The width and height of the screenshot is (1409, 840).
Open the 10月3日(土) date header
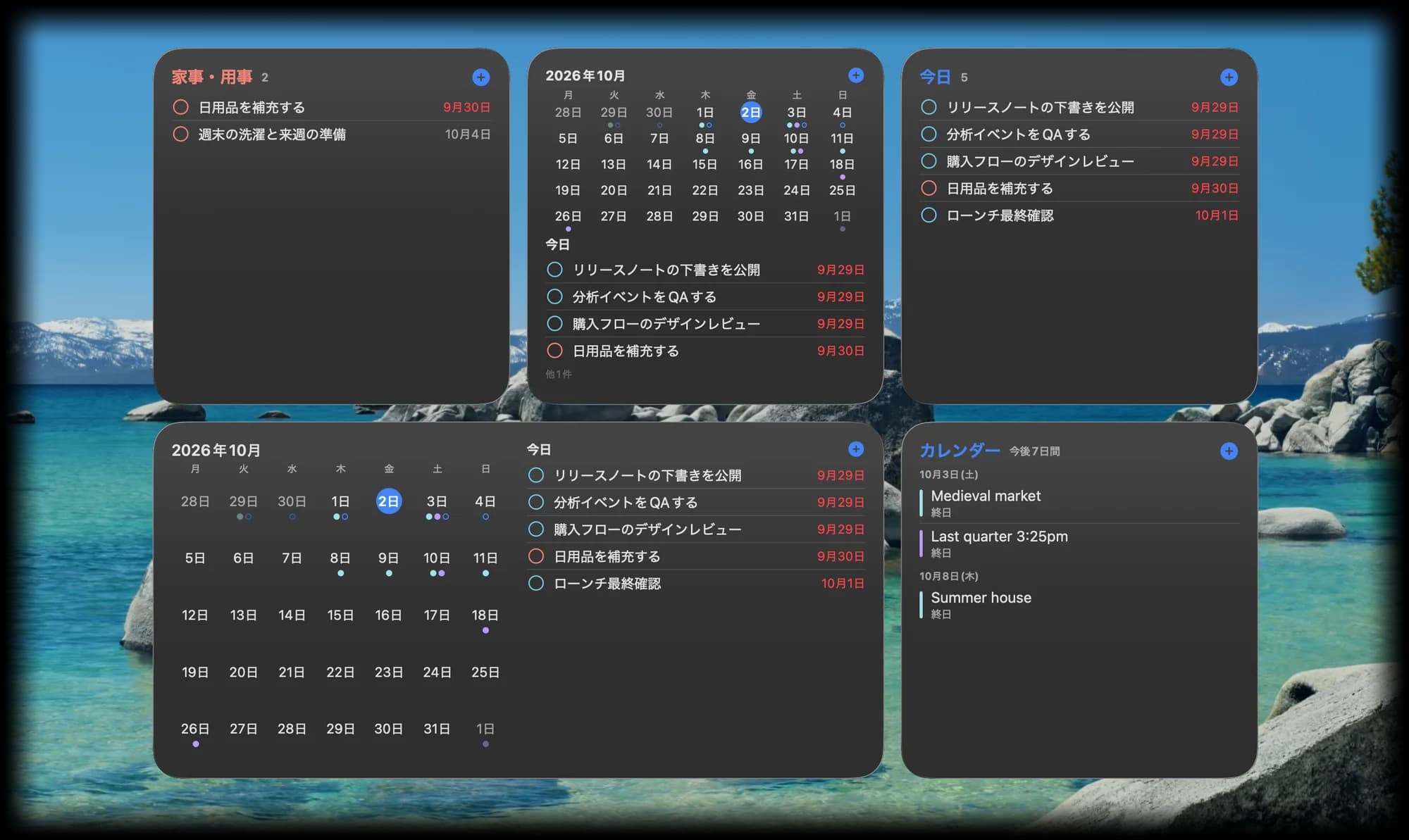click(x=948, y=475)
